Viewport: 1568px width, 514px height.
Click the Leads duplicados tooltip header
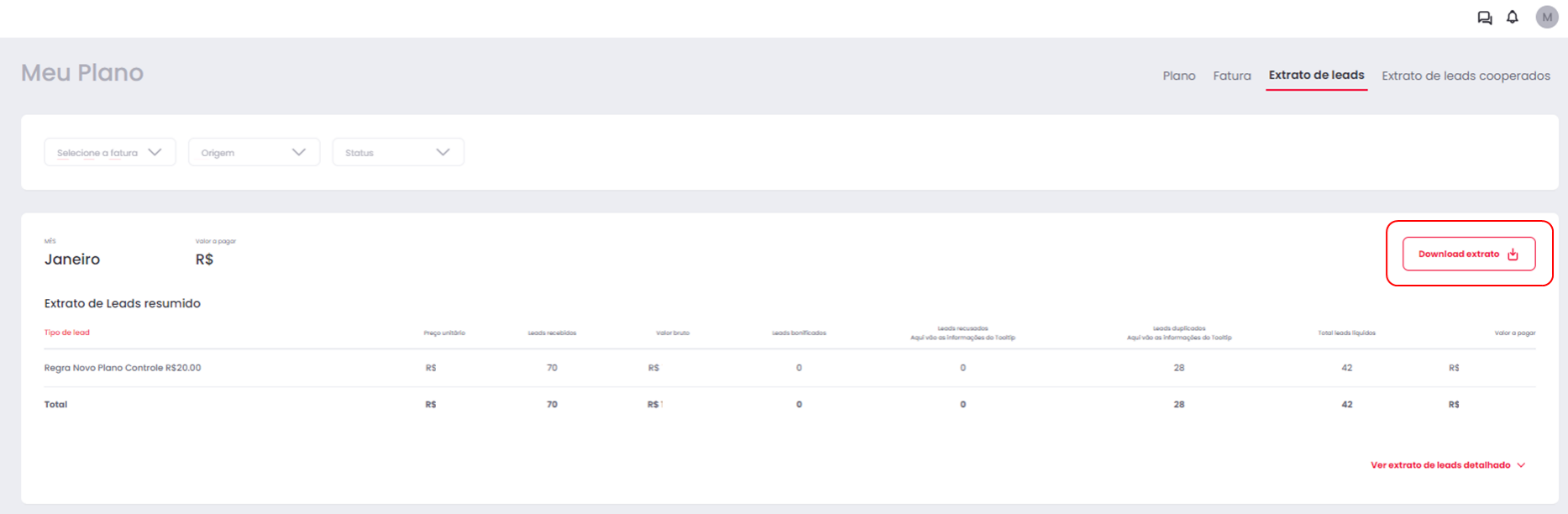point(1179,333)
